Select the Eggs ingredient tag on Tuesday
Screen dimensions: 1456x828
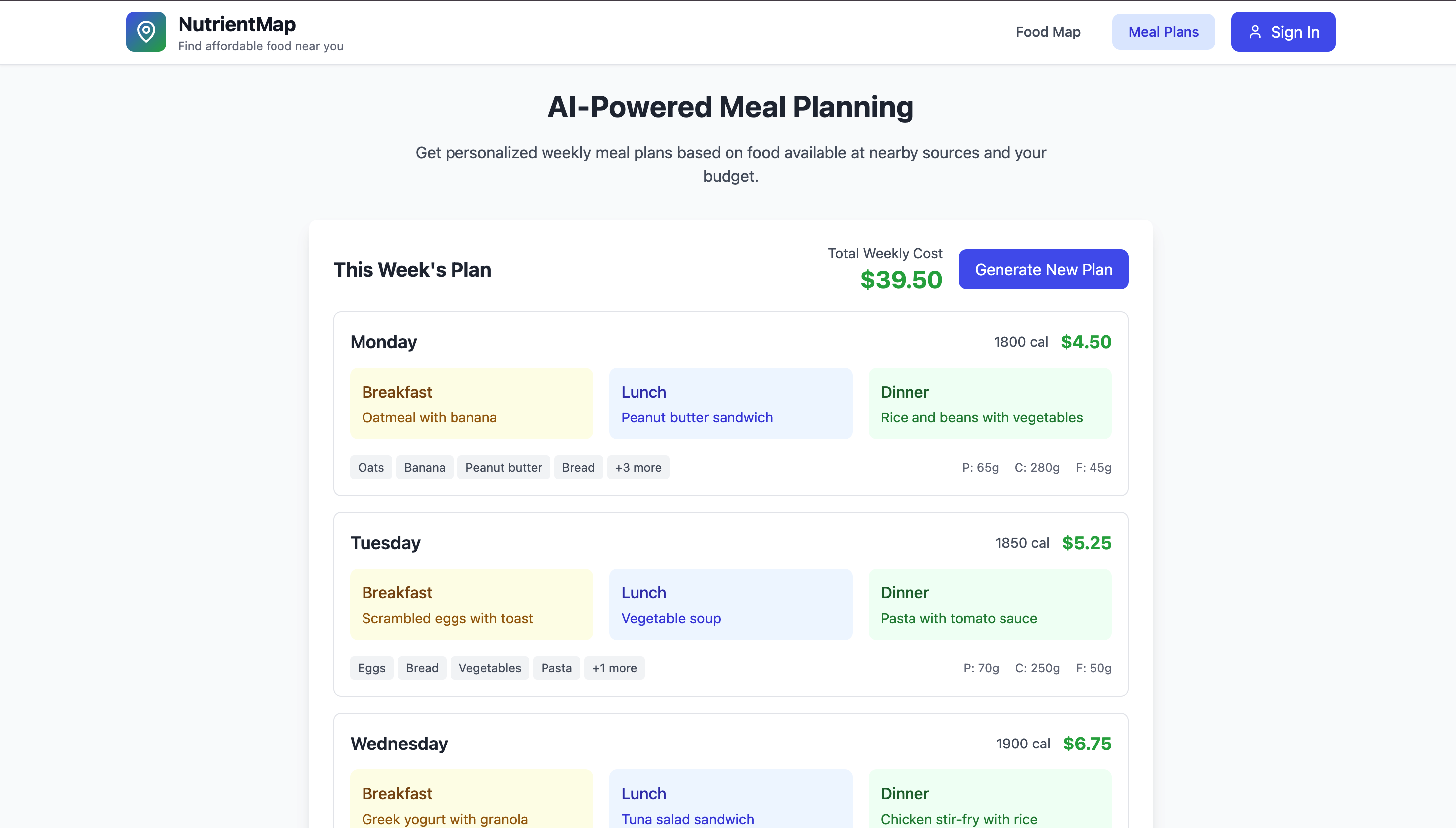pyautogui.click(x=371, y=668)
